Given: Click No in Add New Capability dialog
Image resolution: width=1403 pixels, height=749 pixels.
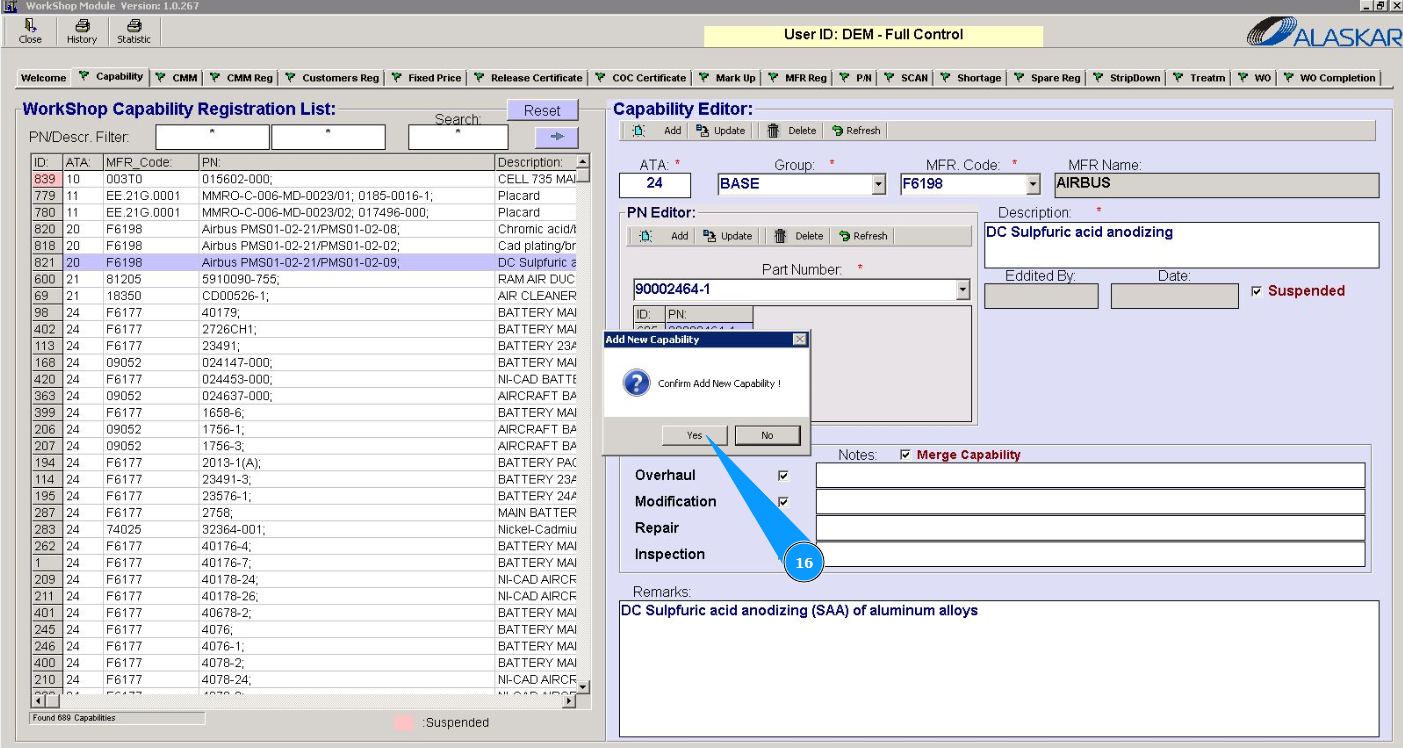Looking at the screenshot, I should click(x=767, y=435).
